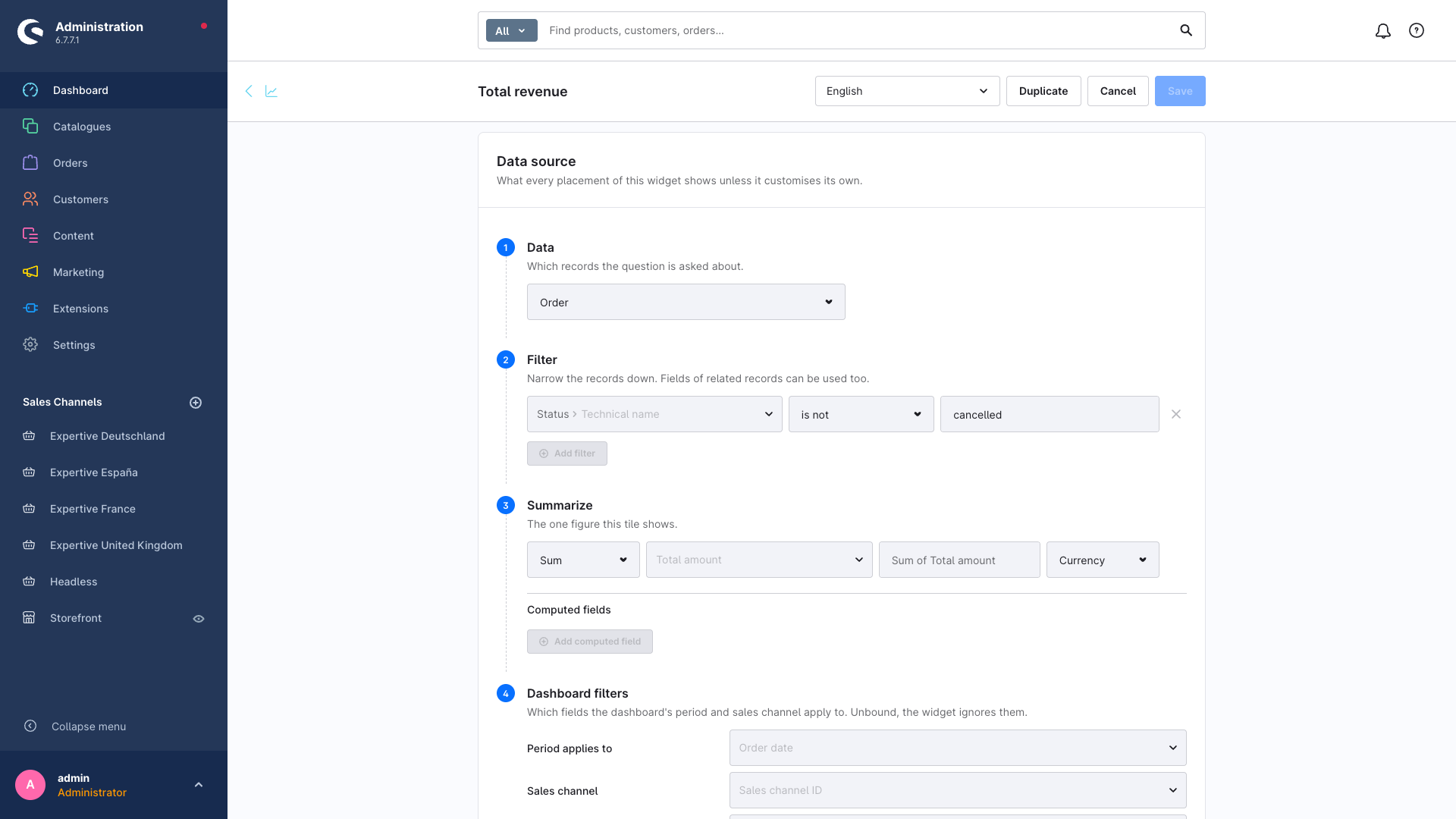
Task: Click the 'Total revenue' page title
Action: click(522, 91)
